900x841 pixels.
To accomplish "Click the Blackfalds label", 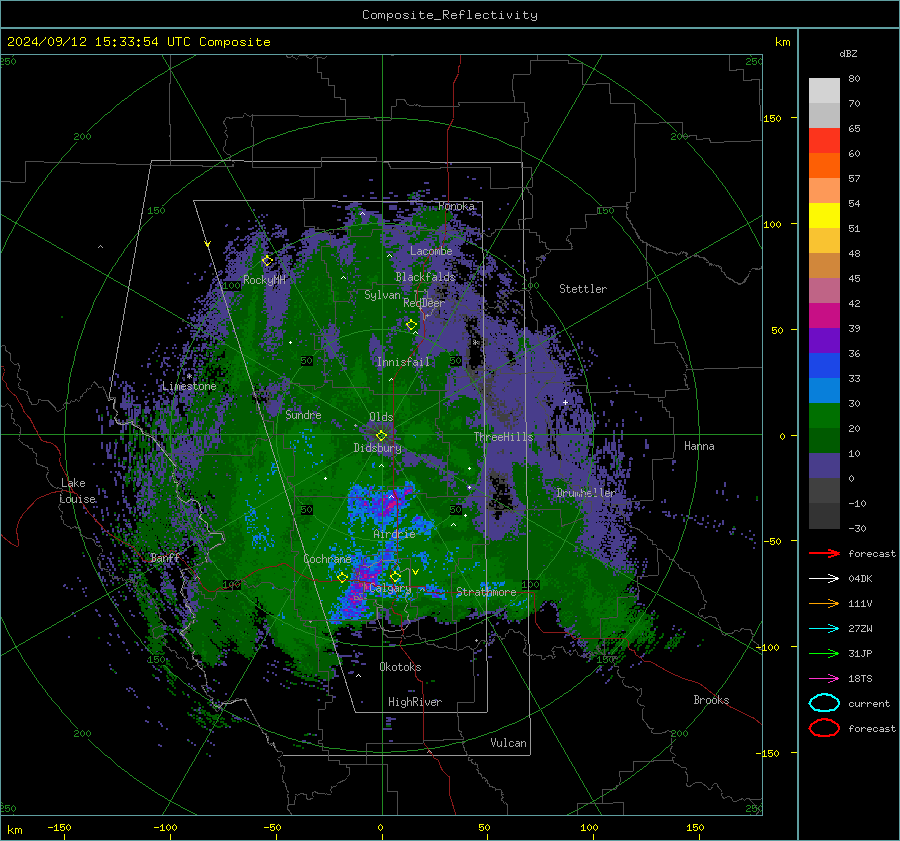I will tap(425, 276).
